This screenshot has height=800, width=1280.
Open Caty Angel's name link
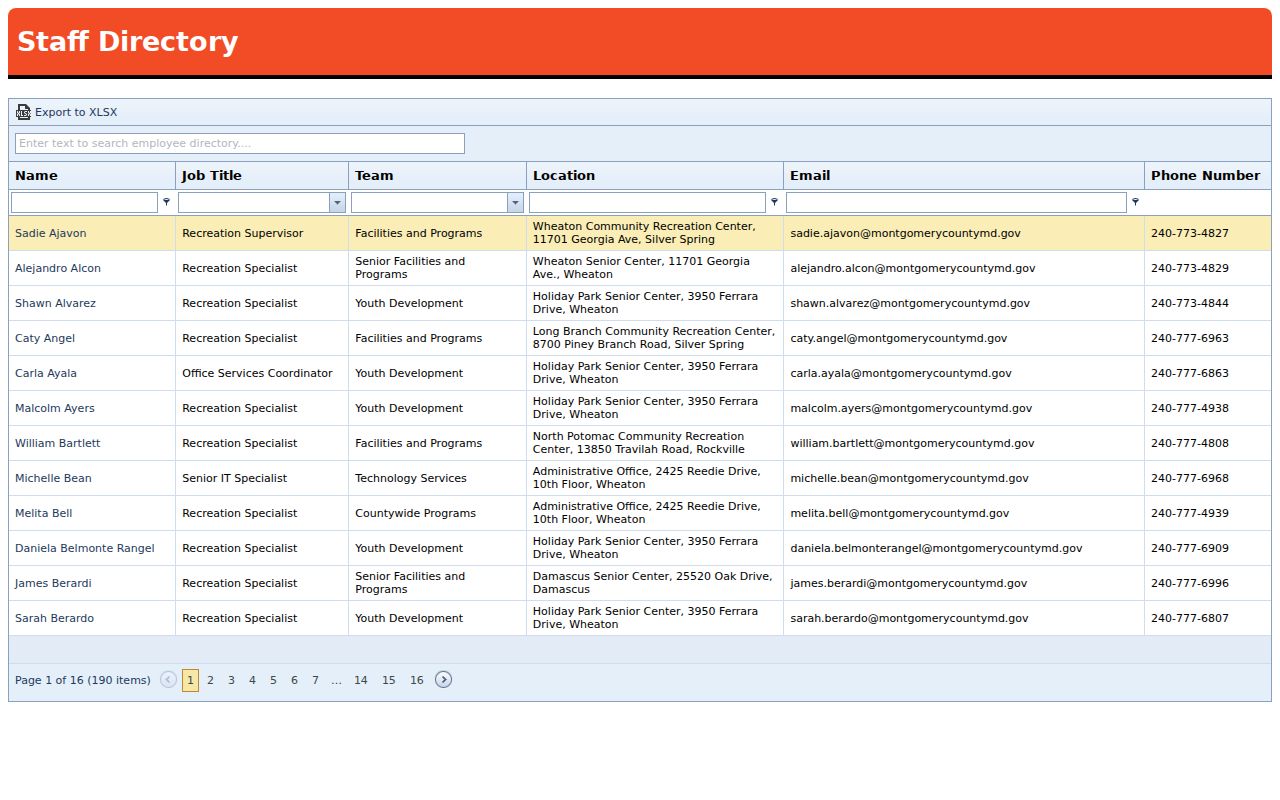tap(45, 338)
